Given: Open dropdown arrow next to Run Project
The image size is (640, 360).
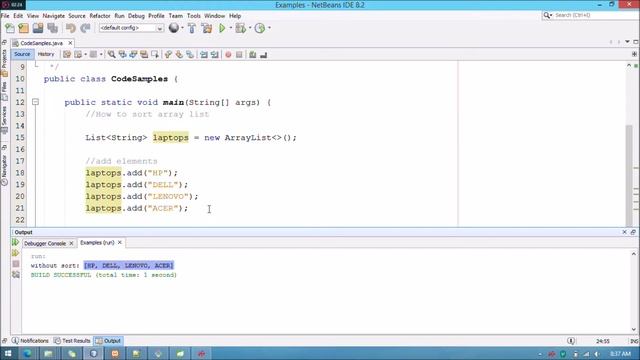Looking at the screenshot, I should click(x=231, y=28).
